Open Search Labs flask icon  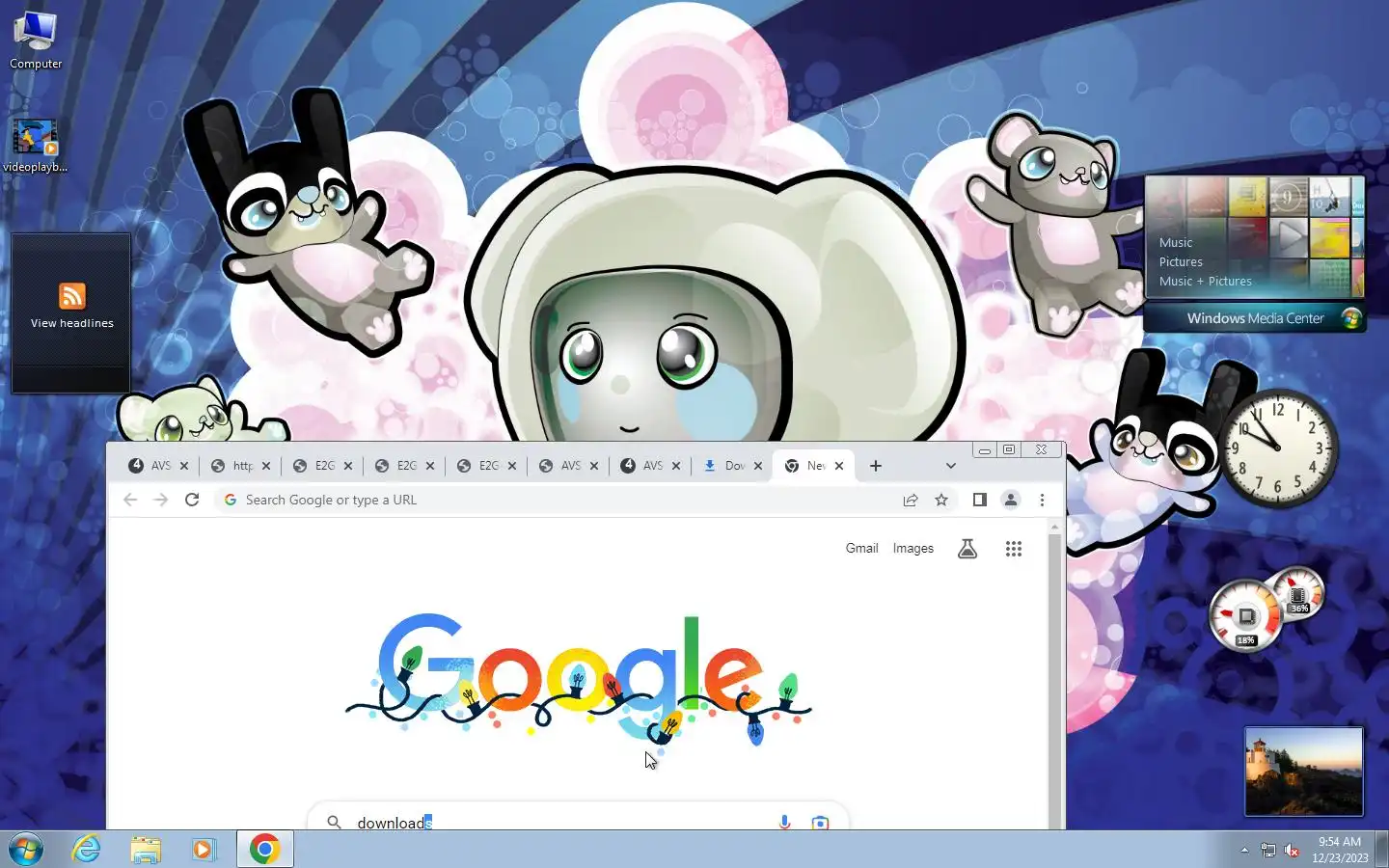click(967, 549)
